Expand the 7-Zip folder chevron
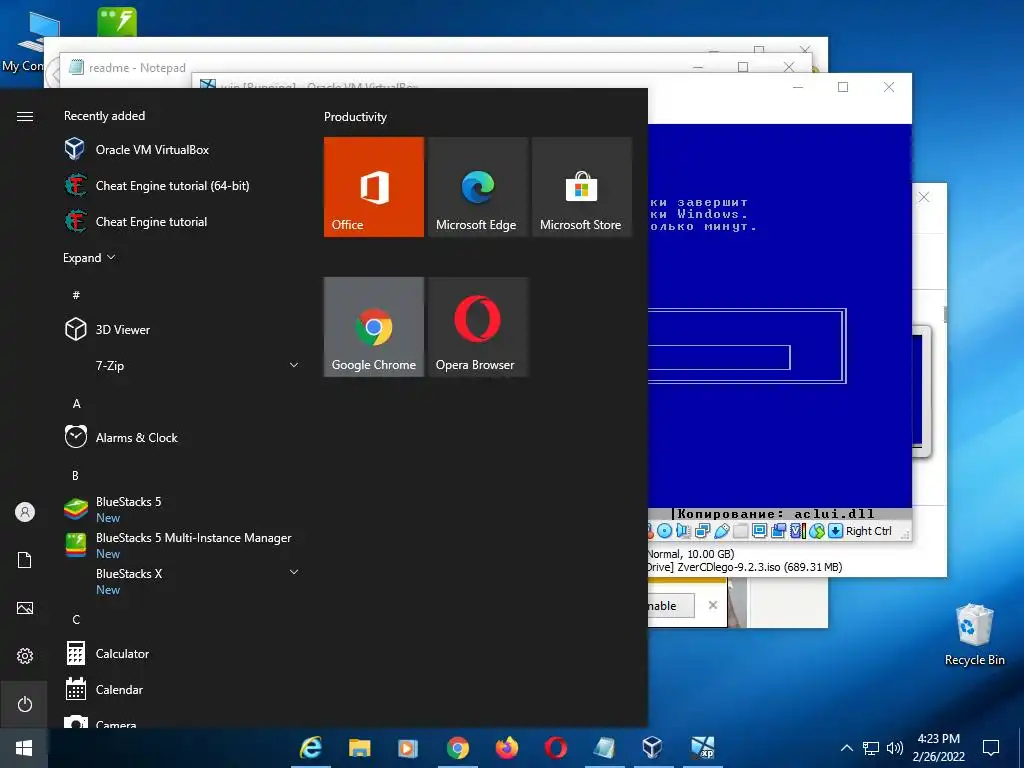Image resolution: width=1024 pixels, height=768 pixels. [x=294, y=365]
